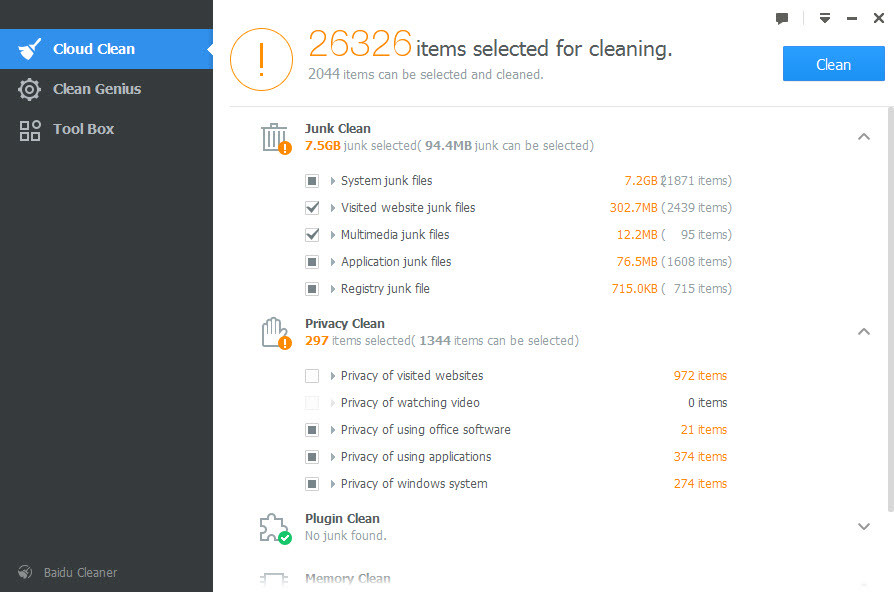Toggle Application junk files checkbox
The width and height of the screenshot is (894, 592).
coord(312,262)
